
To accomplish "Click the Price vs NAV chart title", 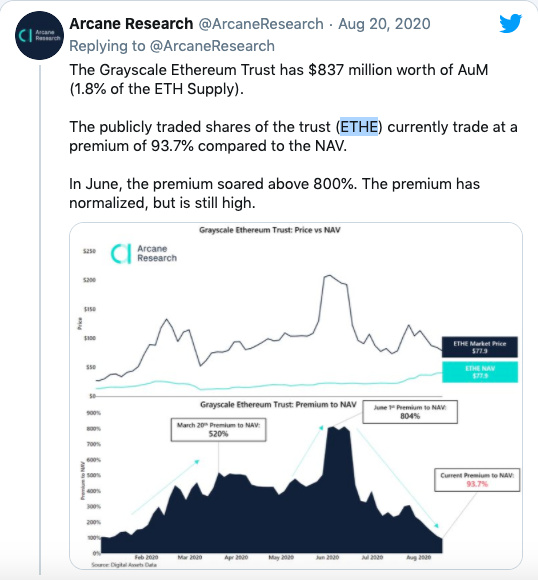I will pos(270,230).
